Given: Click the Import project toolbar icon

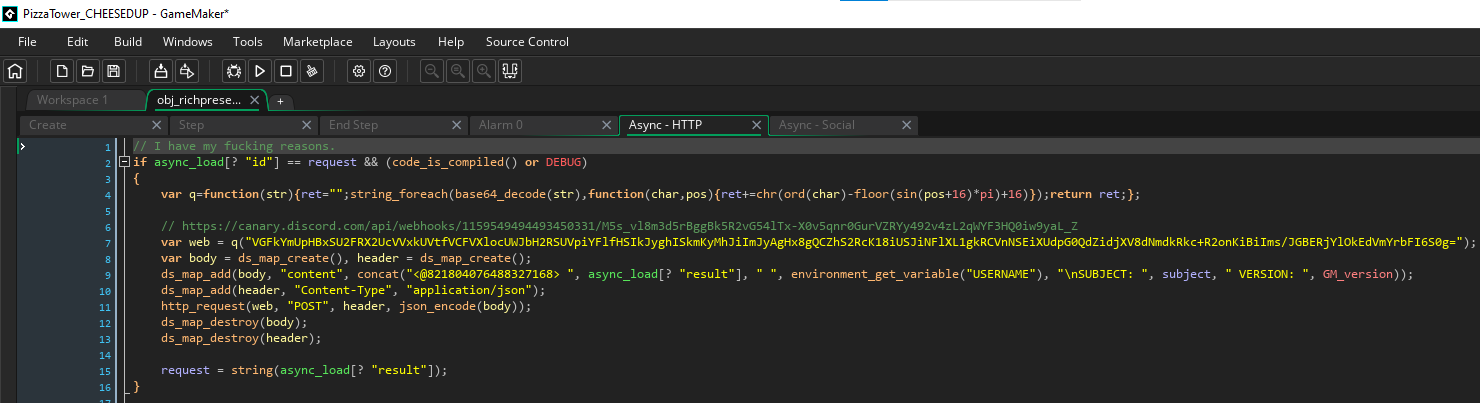Looking at the screenshot, I should click(x=160, y=71).
